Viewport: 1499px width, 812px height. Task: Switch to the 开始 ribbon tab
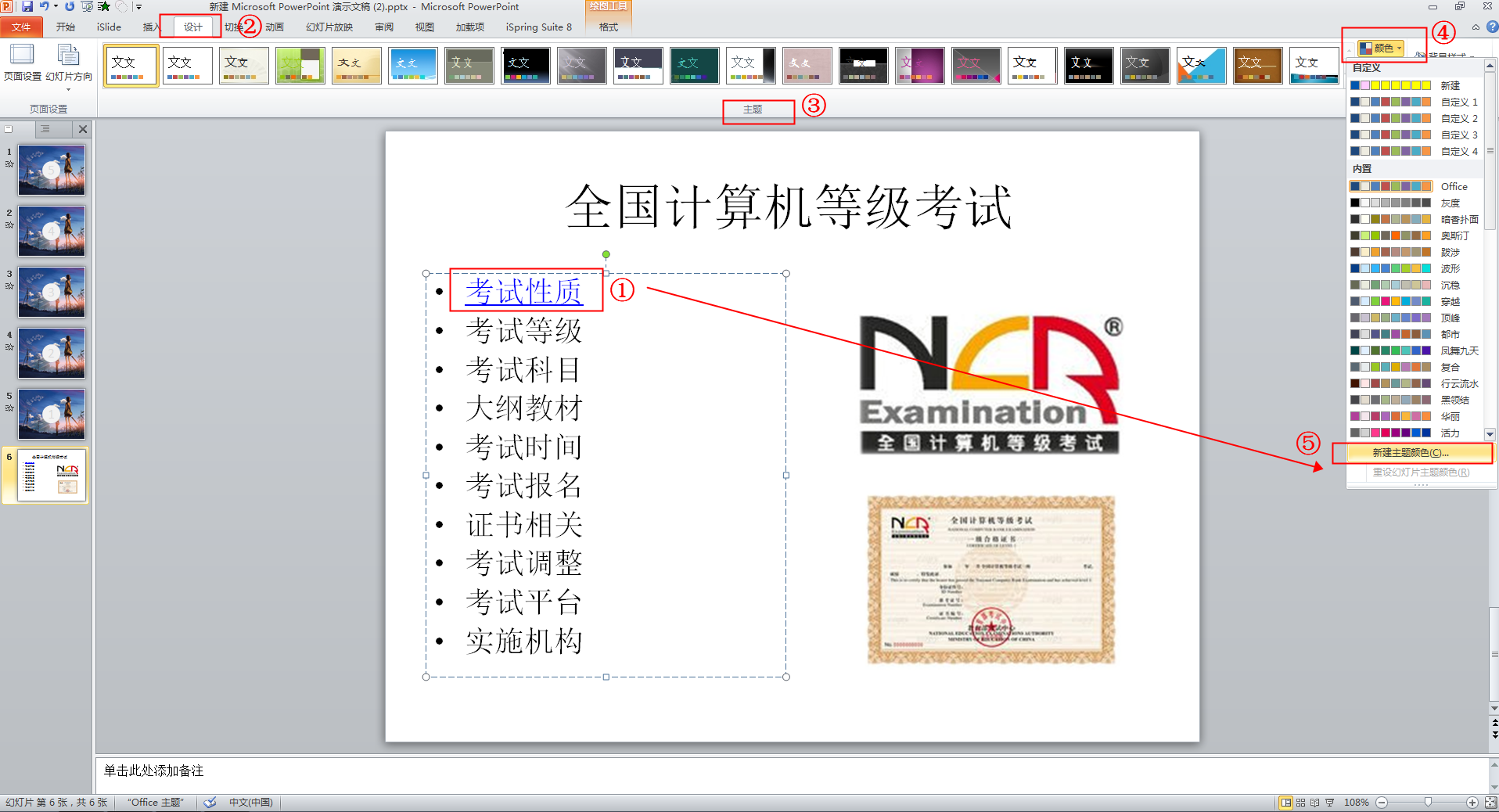point(66,27)
